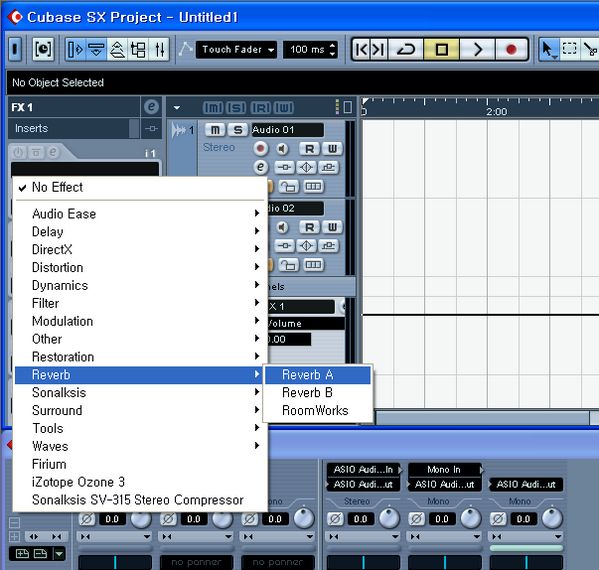
Task: Open the Mixer window
Action: tap(160, 50)
